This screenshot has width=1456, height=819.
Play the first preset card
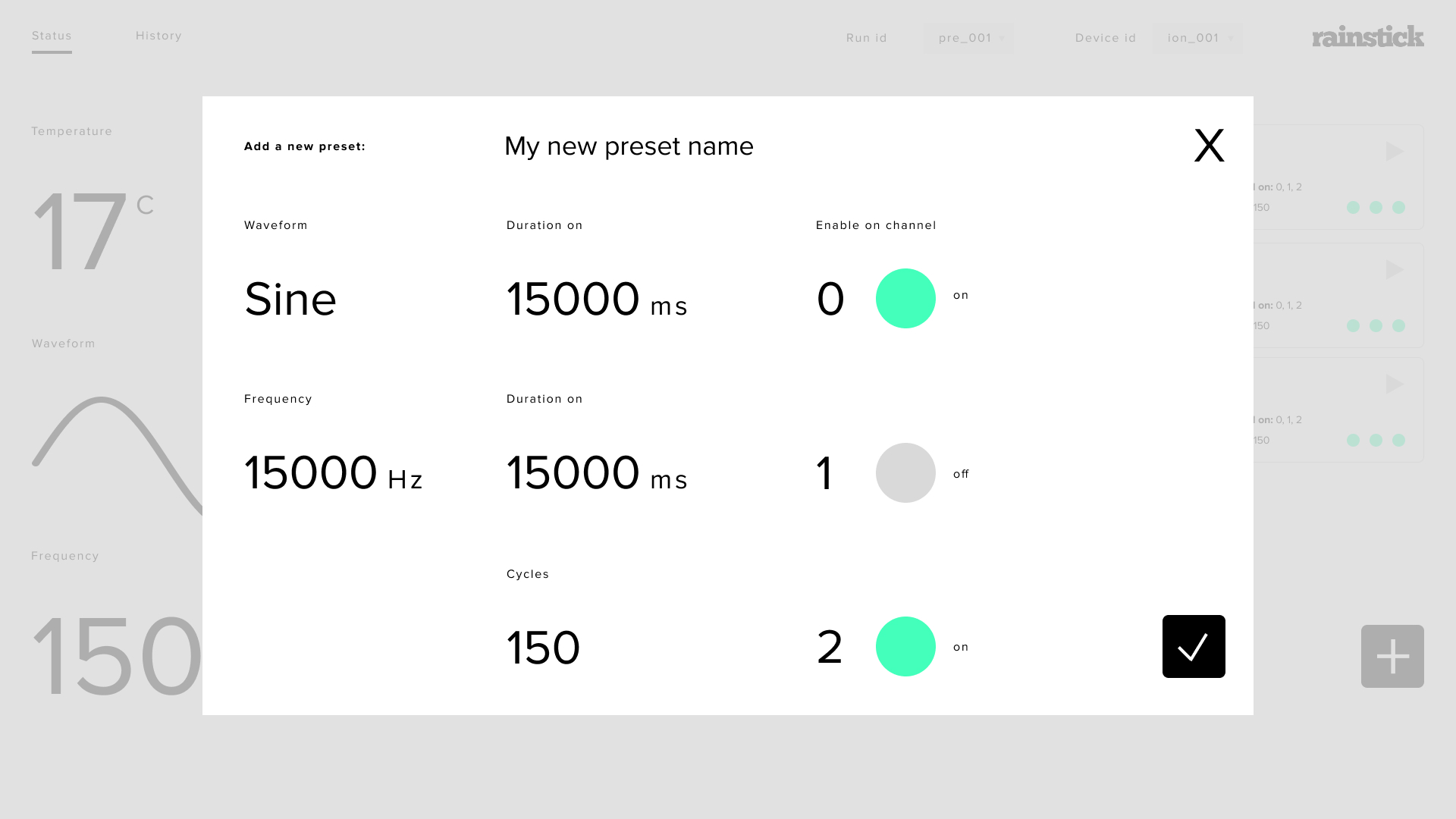tap(1395, 151)
